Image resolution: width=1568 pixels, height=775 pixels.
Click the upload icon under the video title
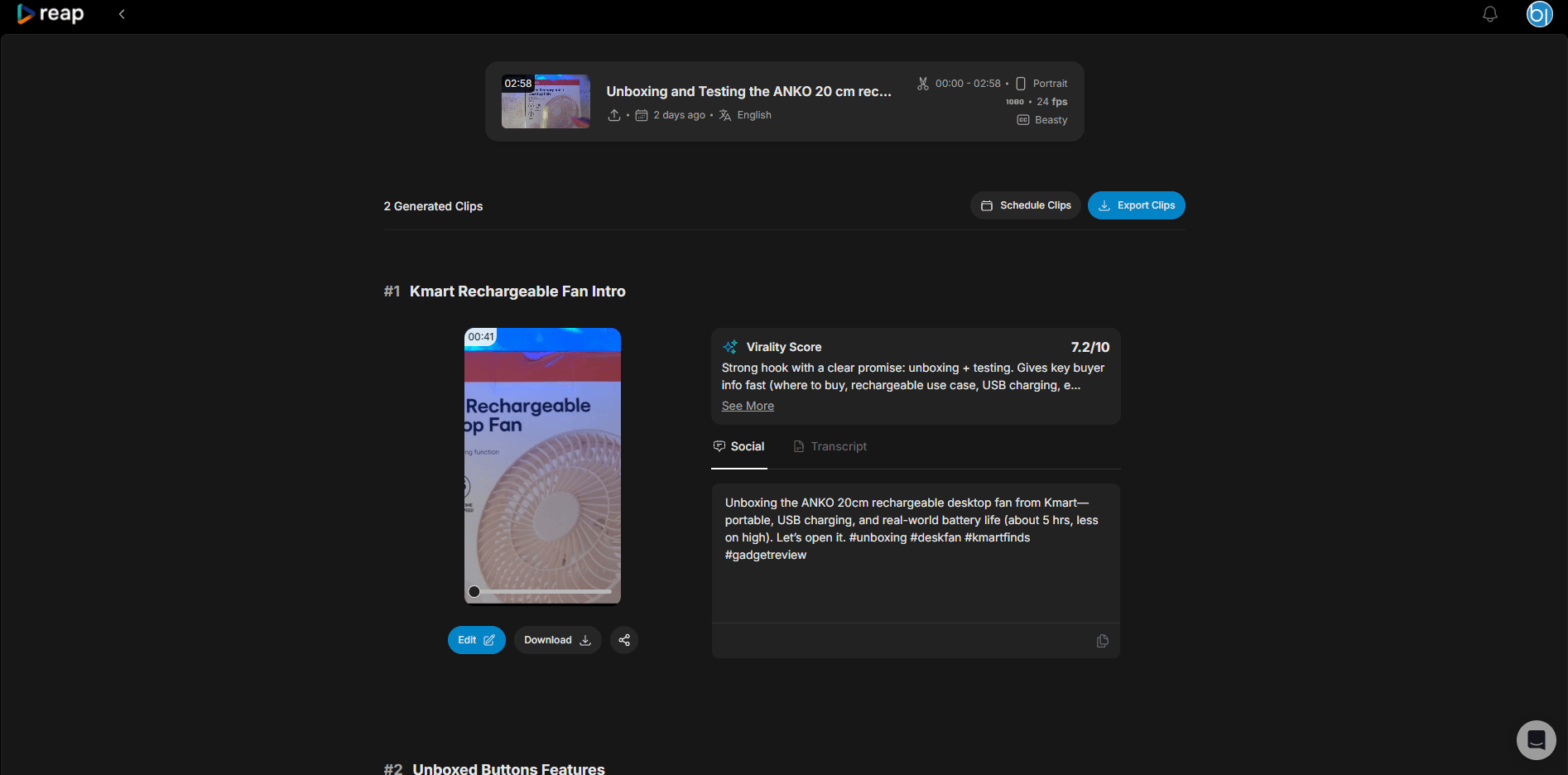(613, 115)
